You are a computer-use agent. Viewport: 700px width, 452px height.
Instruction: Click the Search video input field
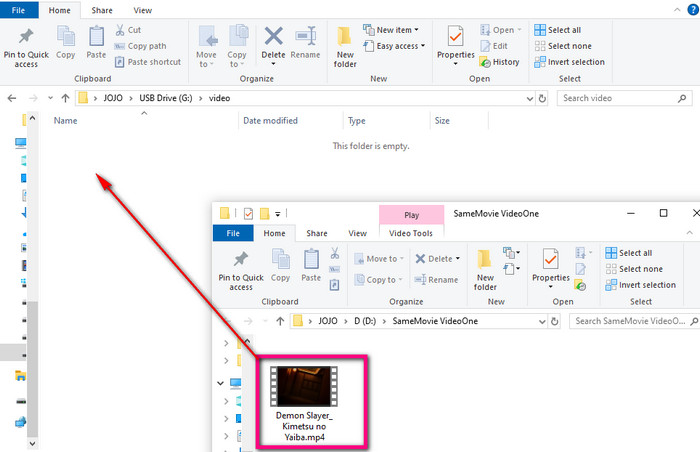coord(624,98)
